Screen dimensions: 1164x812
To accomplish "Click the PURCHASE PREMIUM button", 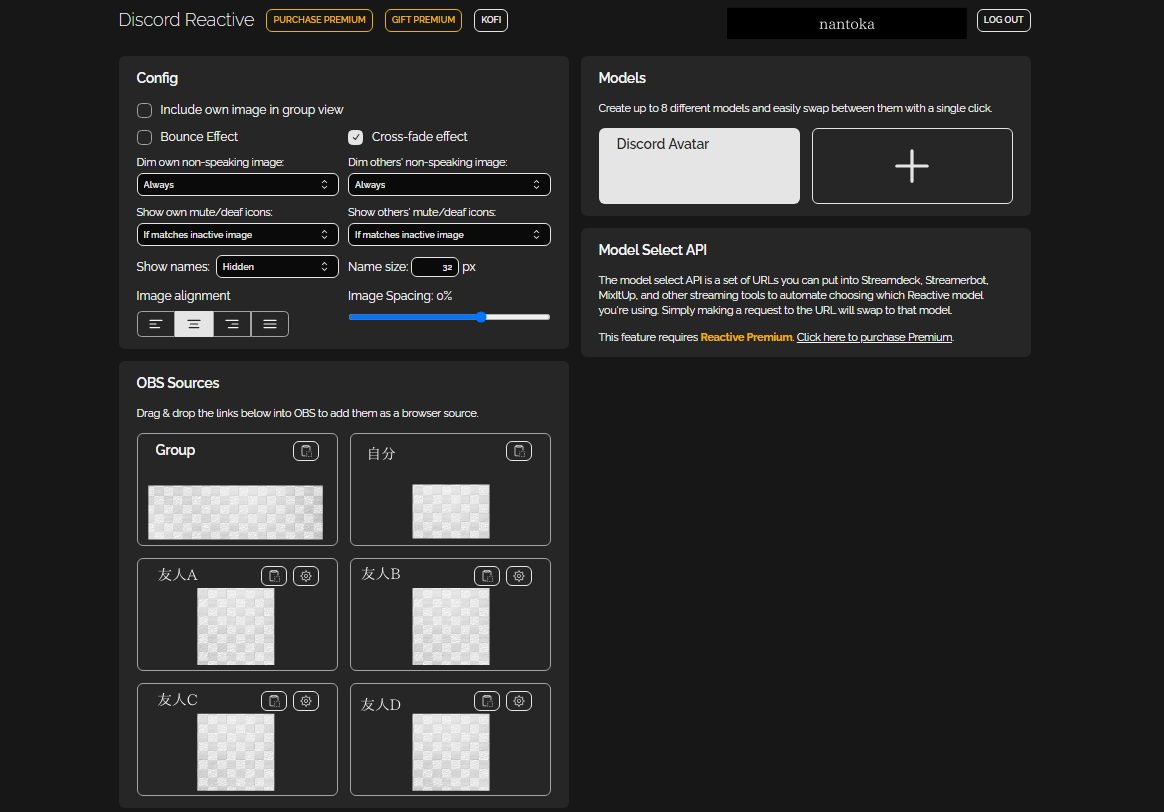I will click(319, 19).
